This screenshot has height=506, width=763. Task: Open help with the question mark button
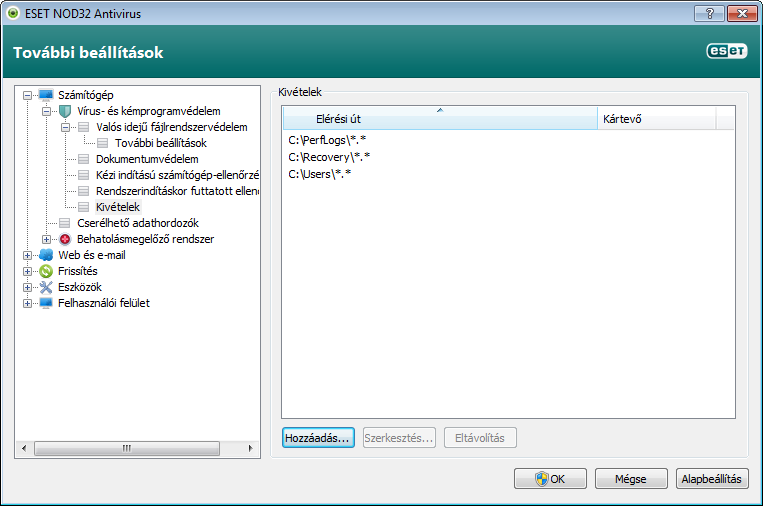click(x=709, y=13)
